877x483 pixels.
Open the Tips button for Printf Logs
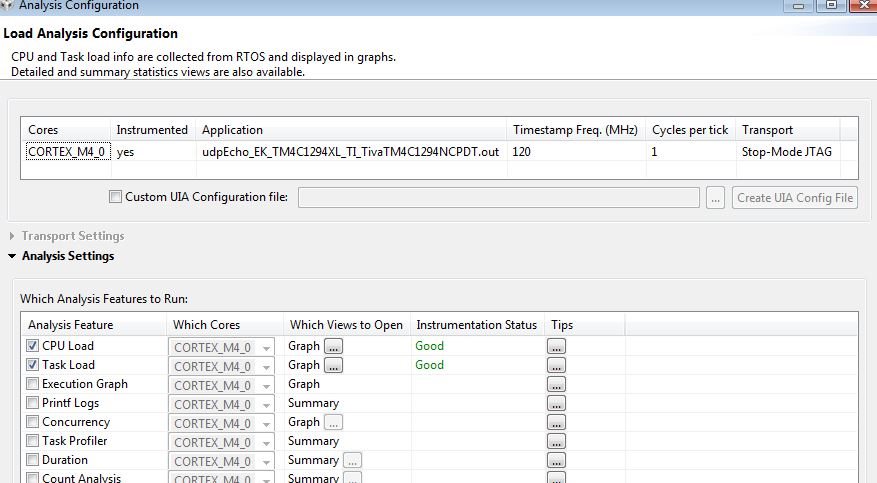(x=556, y=403)
